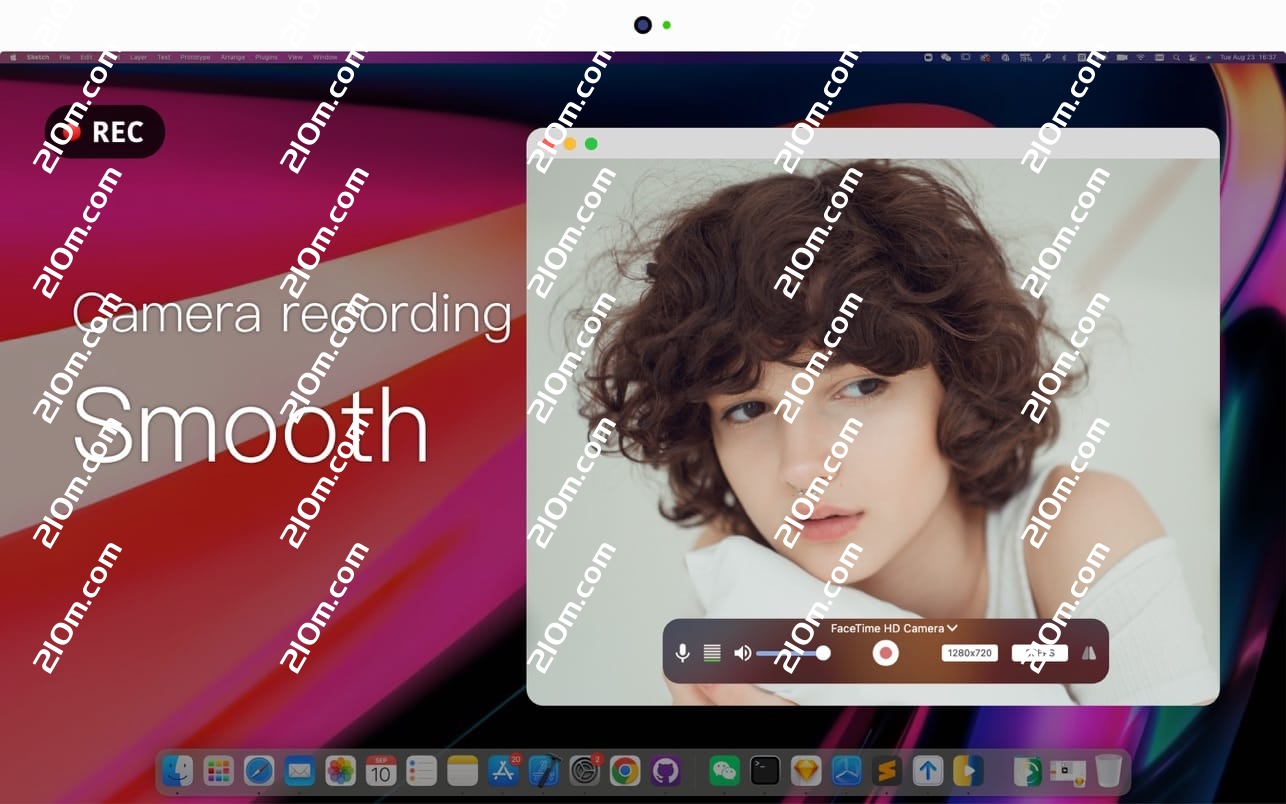
Task: Open Finder from the dock
Action: click(x=178, y=770)
